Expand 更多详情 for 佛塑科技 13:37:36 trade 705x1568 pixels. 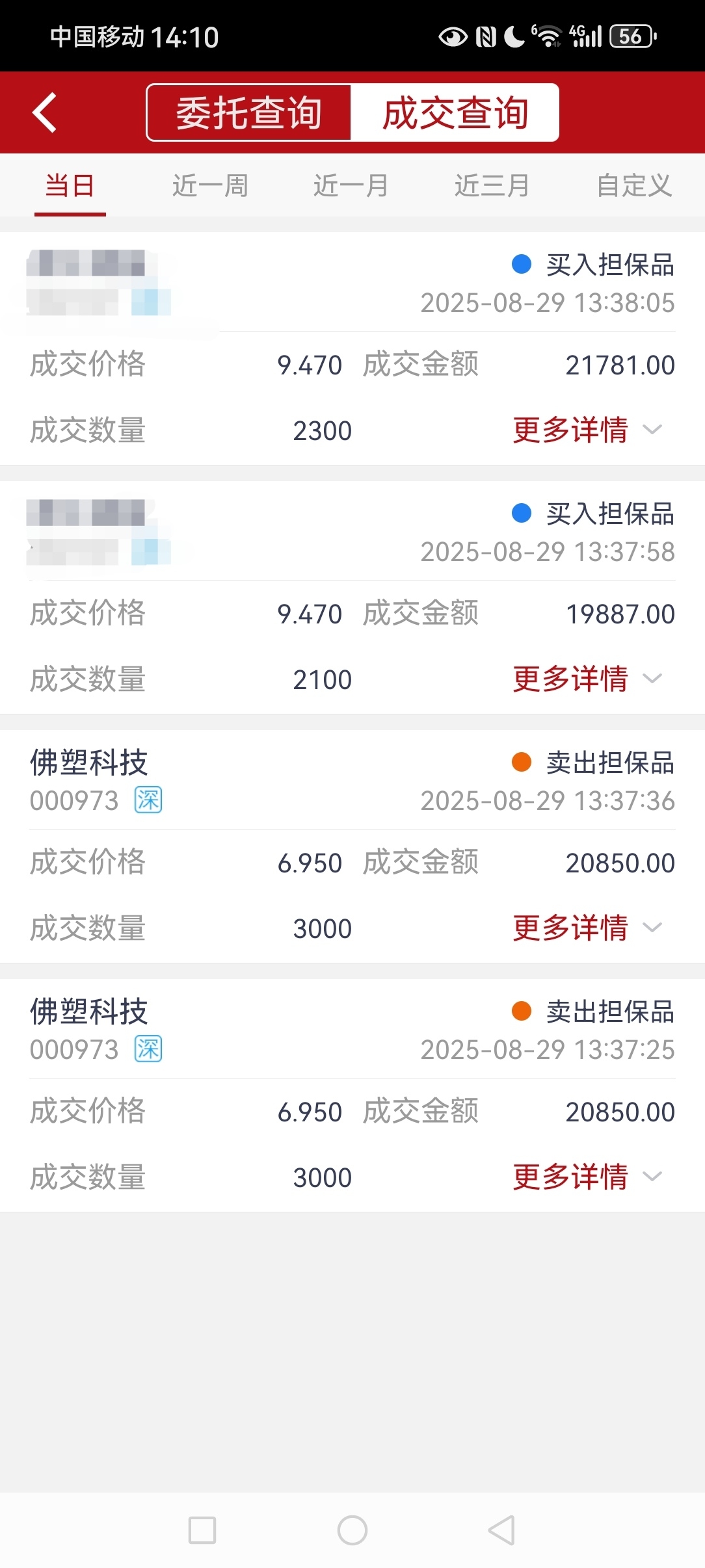click(x=588, y=928)
